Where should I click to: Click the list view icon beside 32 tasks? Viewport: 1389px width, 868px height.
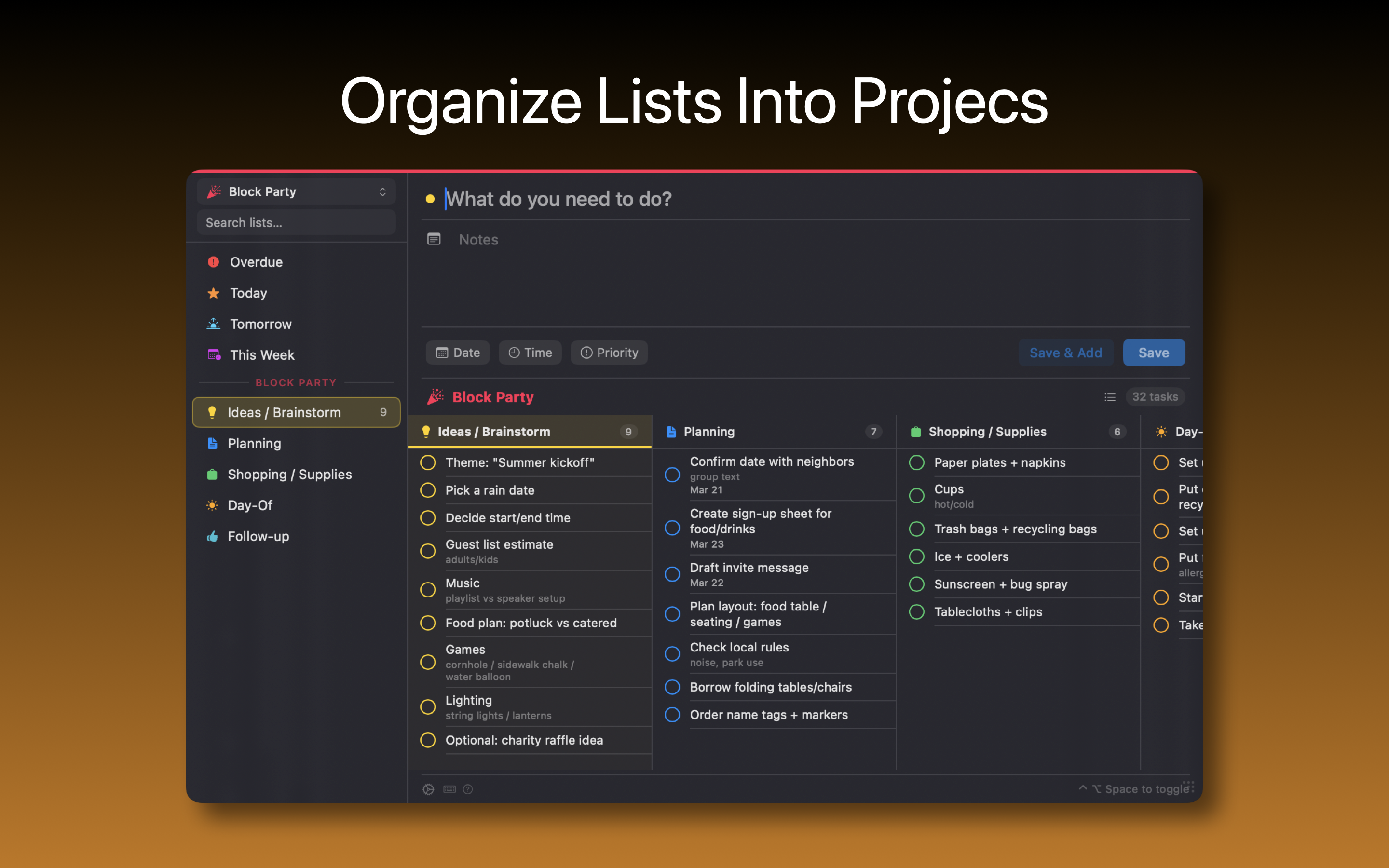1110,397
